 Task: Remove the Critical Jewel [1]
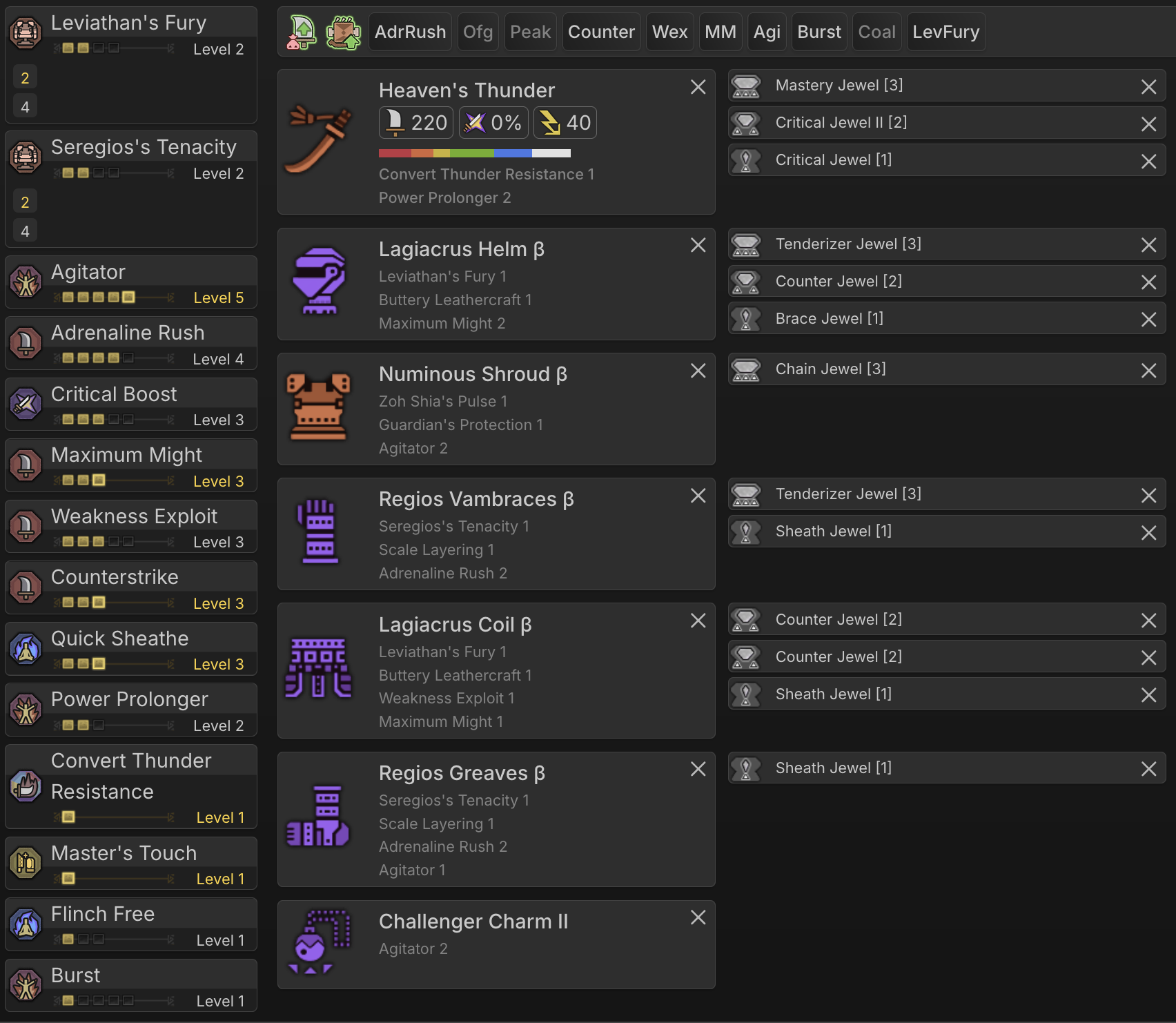click(1148, 161)
